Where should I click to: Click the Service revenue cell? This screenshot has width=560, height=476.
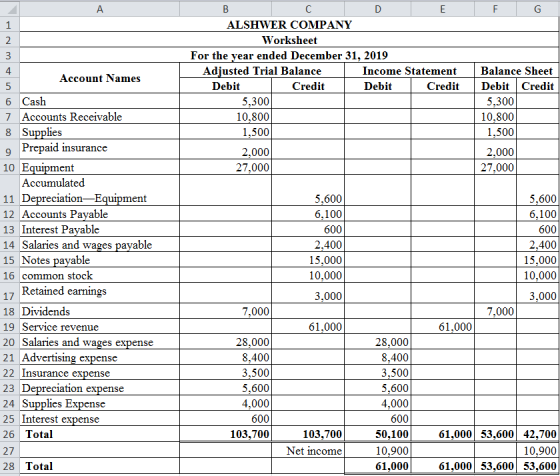tap(100, 327)
